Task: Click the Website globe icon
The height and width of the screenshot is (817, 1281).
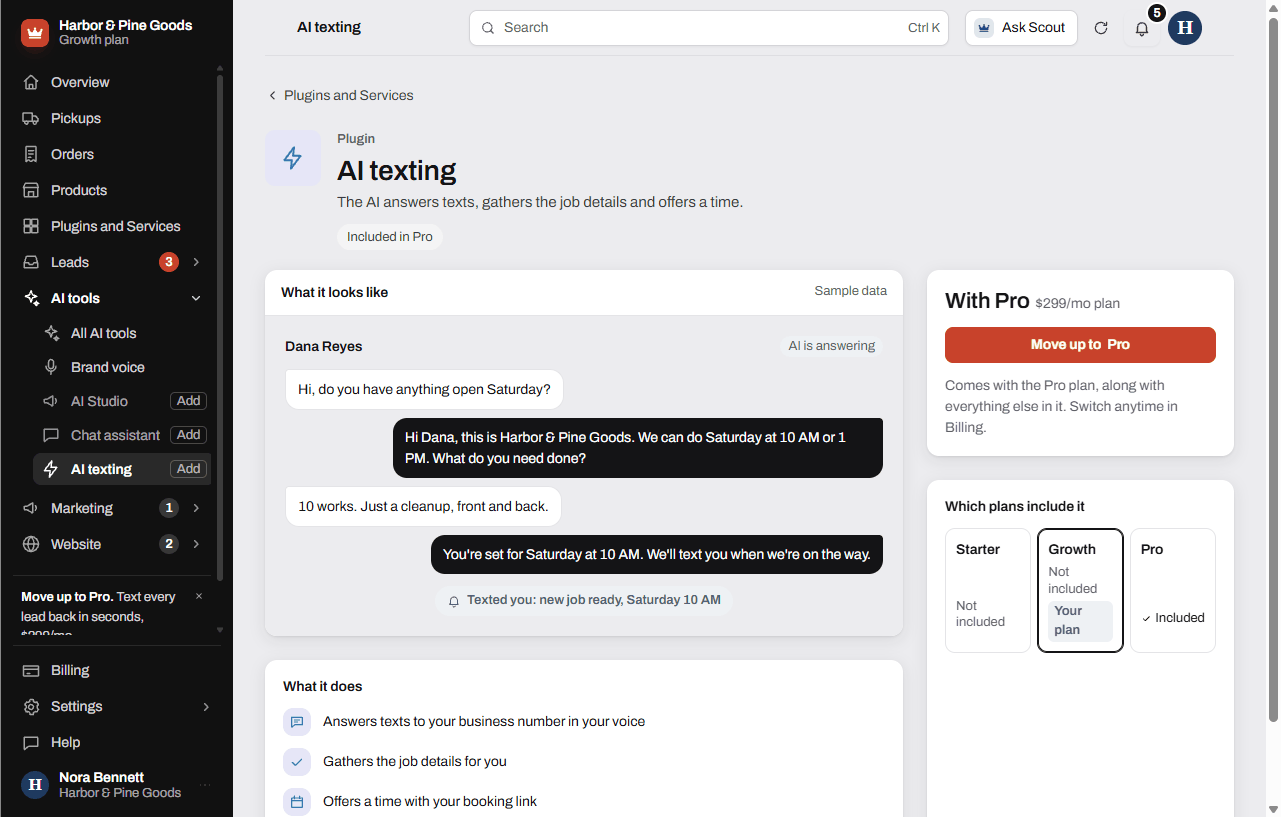Action: pos(31,544)
